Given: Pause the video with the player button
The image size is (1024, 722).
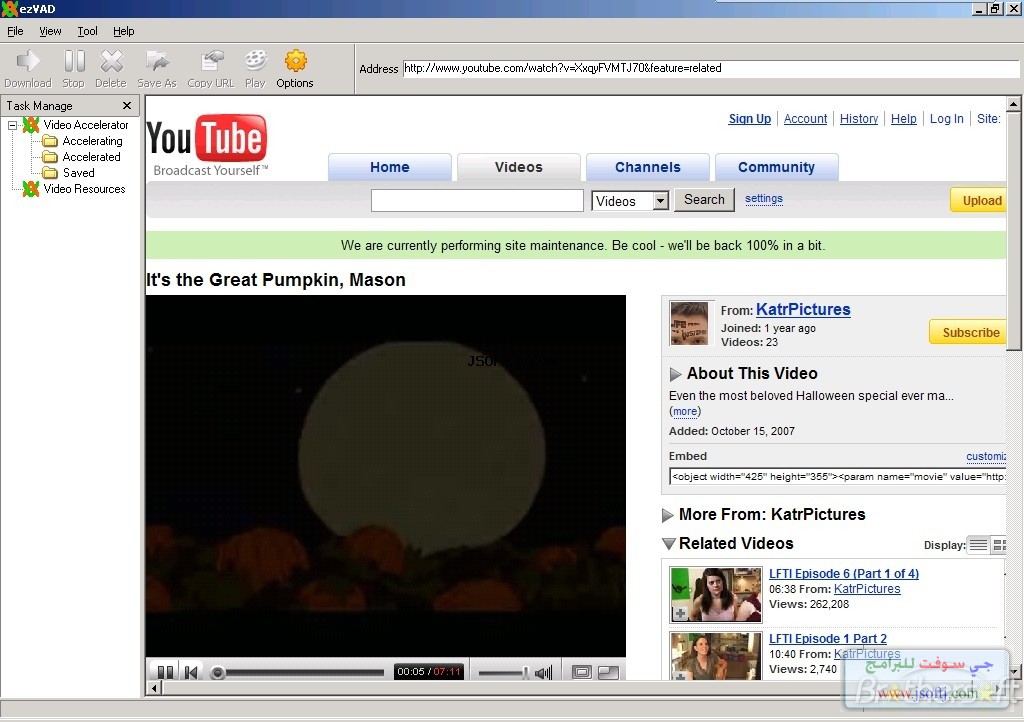Looking at the screenshot, I should [x=166, y=672].
